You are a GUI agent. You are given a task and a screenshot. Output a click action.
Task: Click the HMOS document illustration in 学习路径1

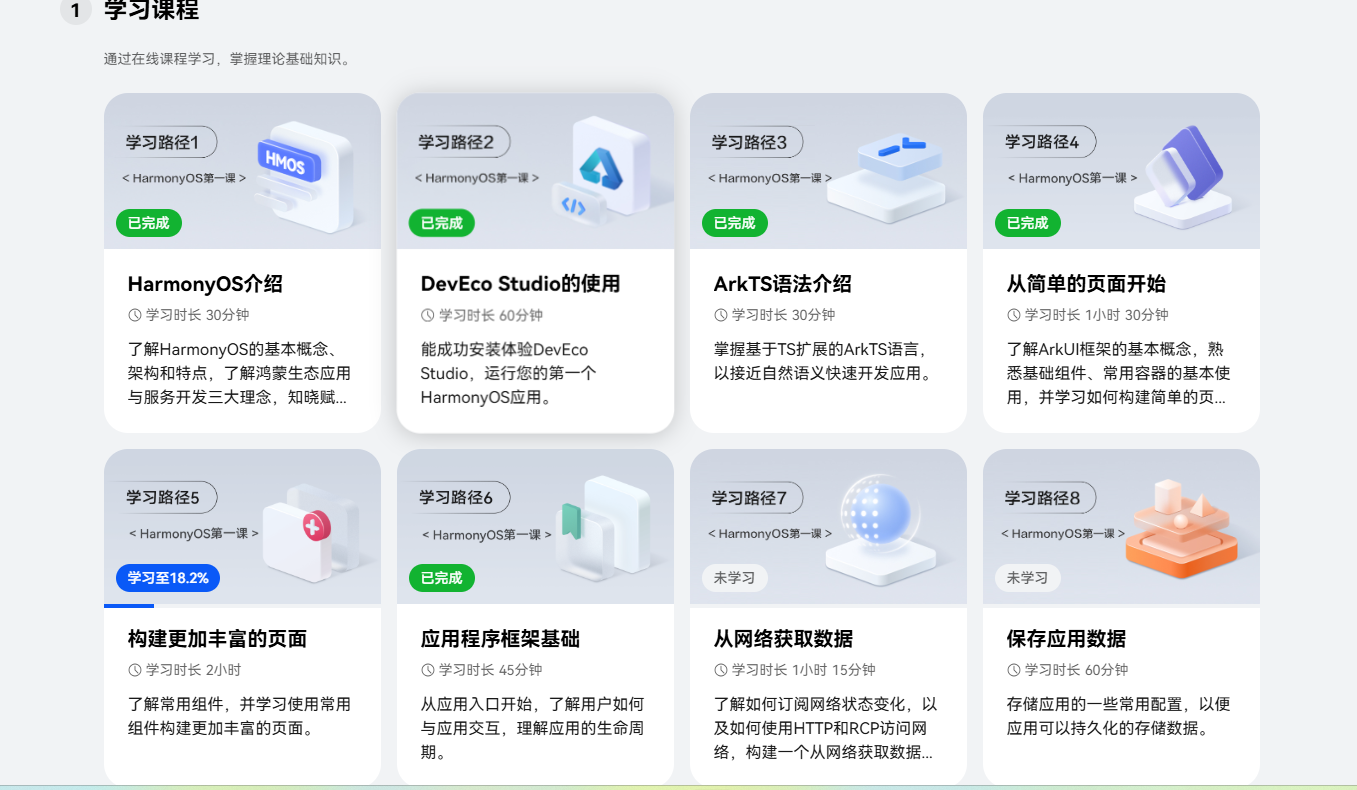point(305,176)
